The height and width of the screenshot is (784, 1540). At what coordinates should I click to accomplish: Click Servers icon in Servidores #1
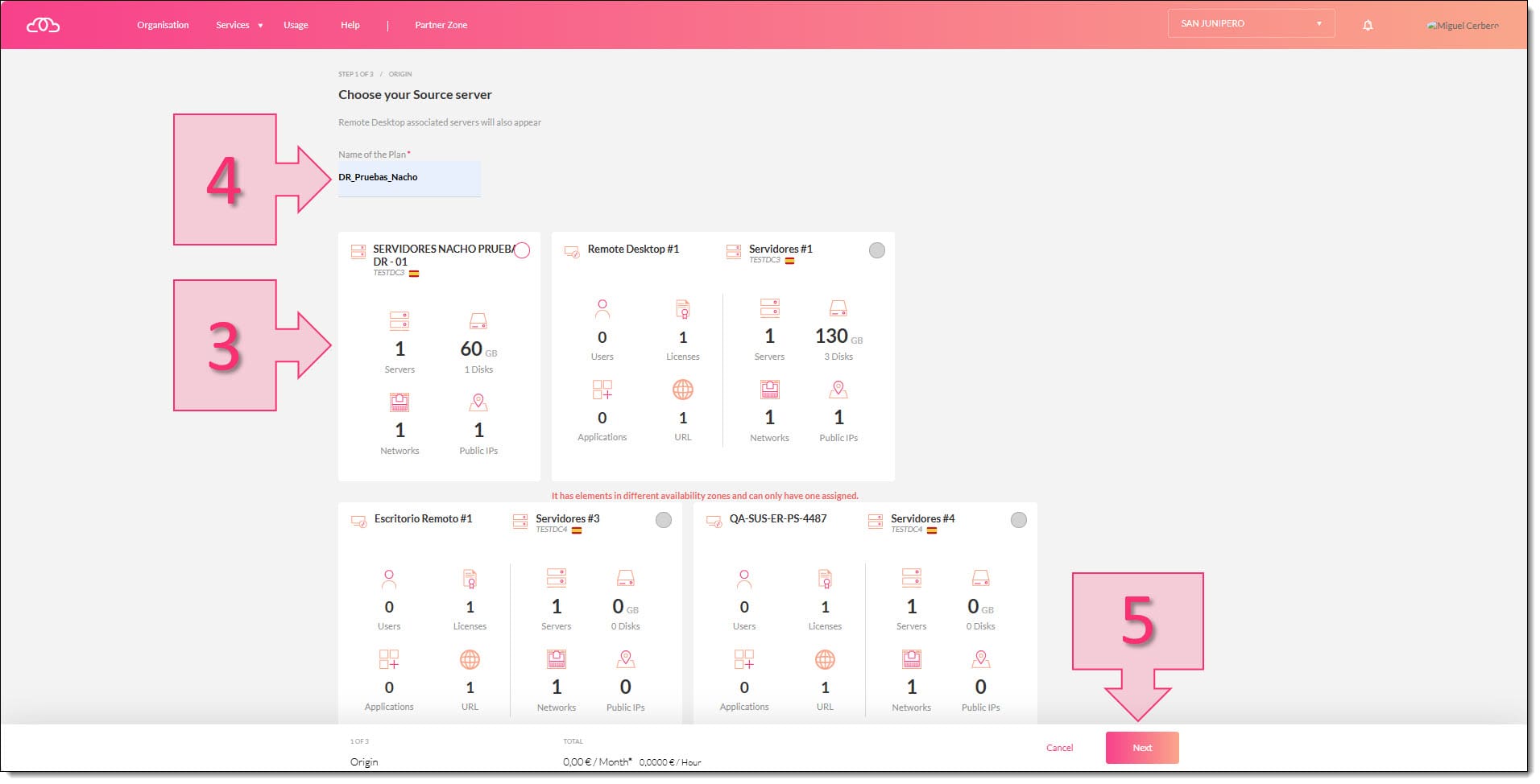770,308
